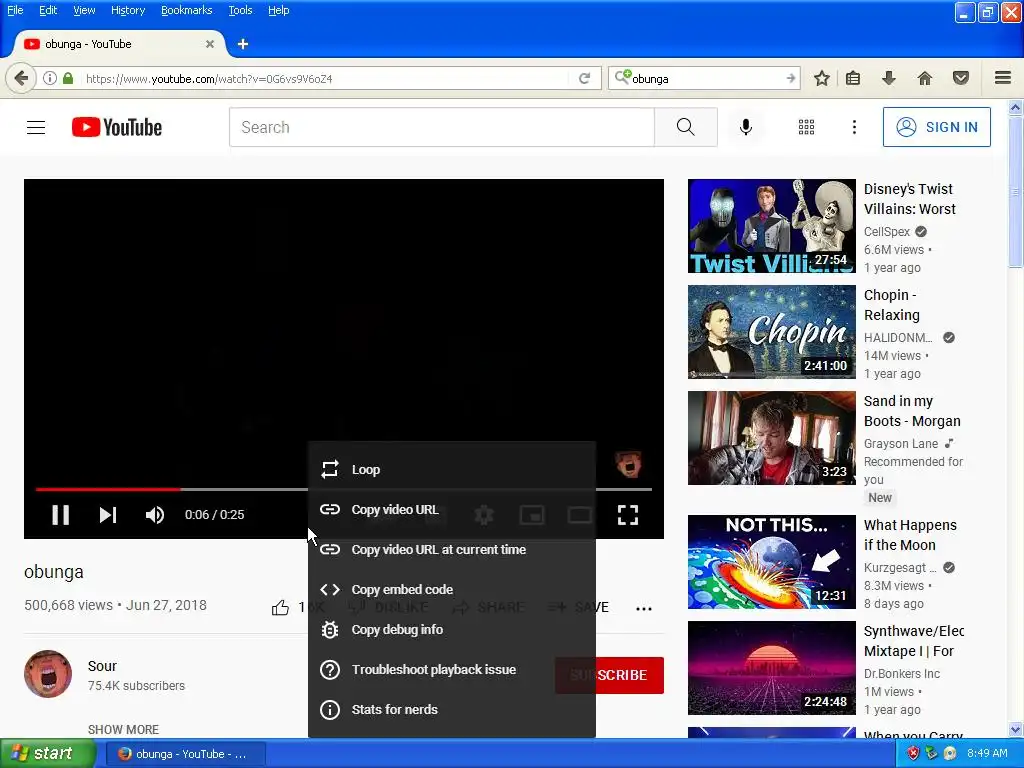Image resolution: width=1024 pixels, height=768 pixels.
Task: Open Pocket icon in toolbar
Action: coord(961,78)
